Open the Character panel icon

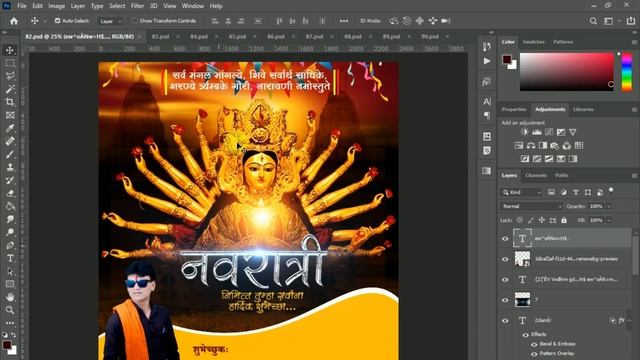point(487,101)
